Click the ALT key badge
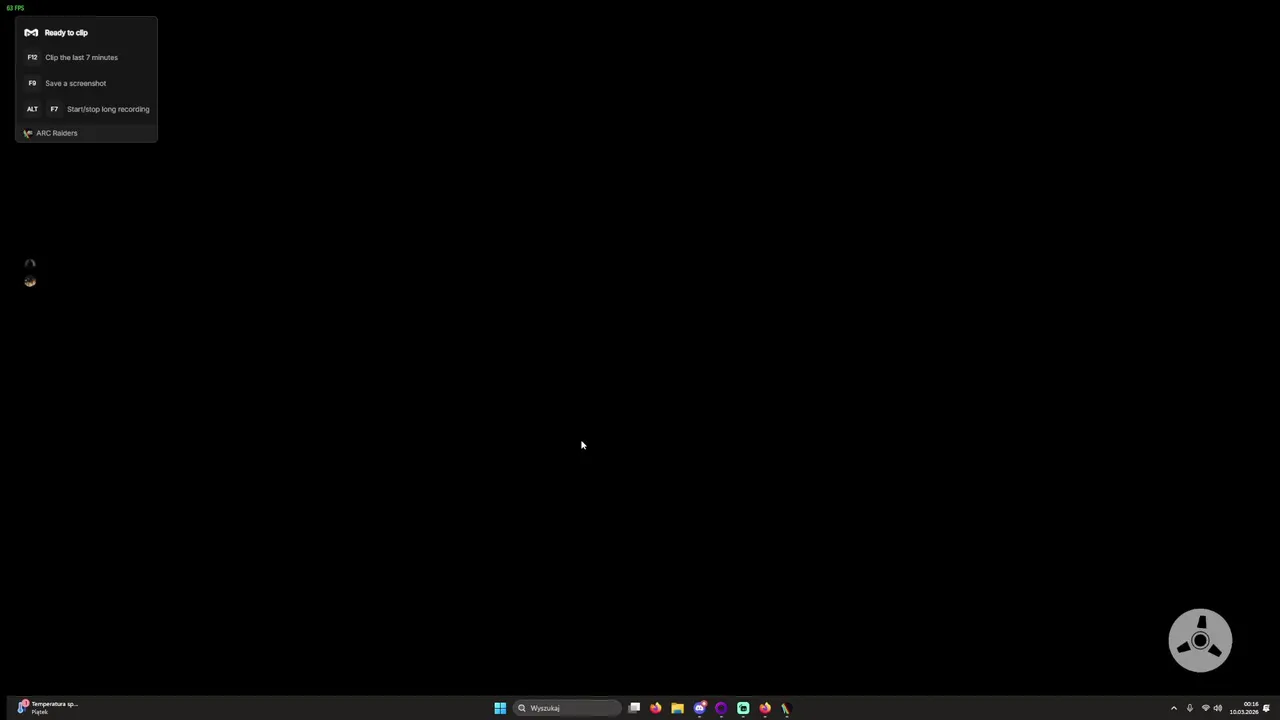 32,109
